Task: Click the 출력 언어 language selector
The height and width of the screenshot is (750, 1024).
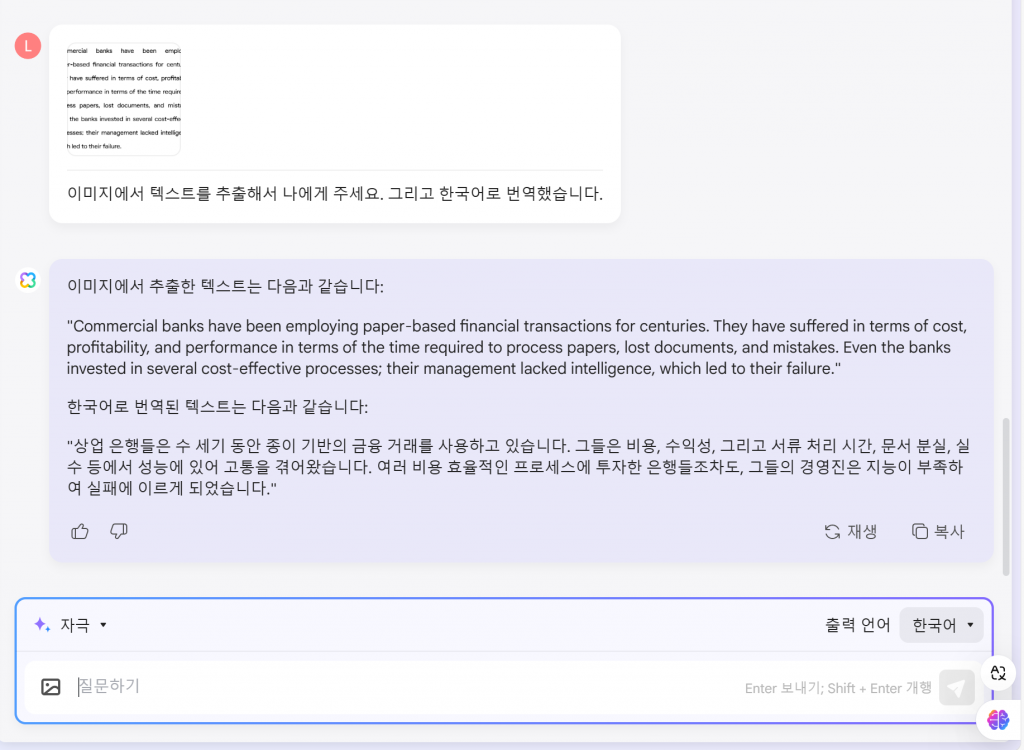Action: point(857,624)
